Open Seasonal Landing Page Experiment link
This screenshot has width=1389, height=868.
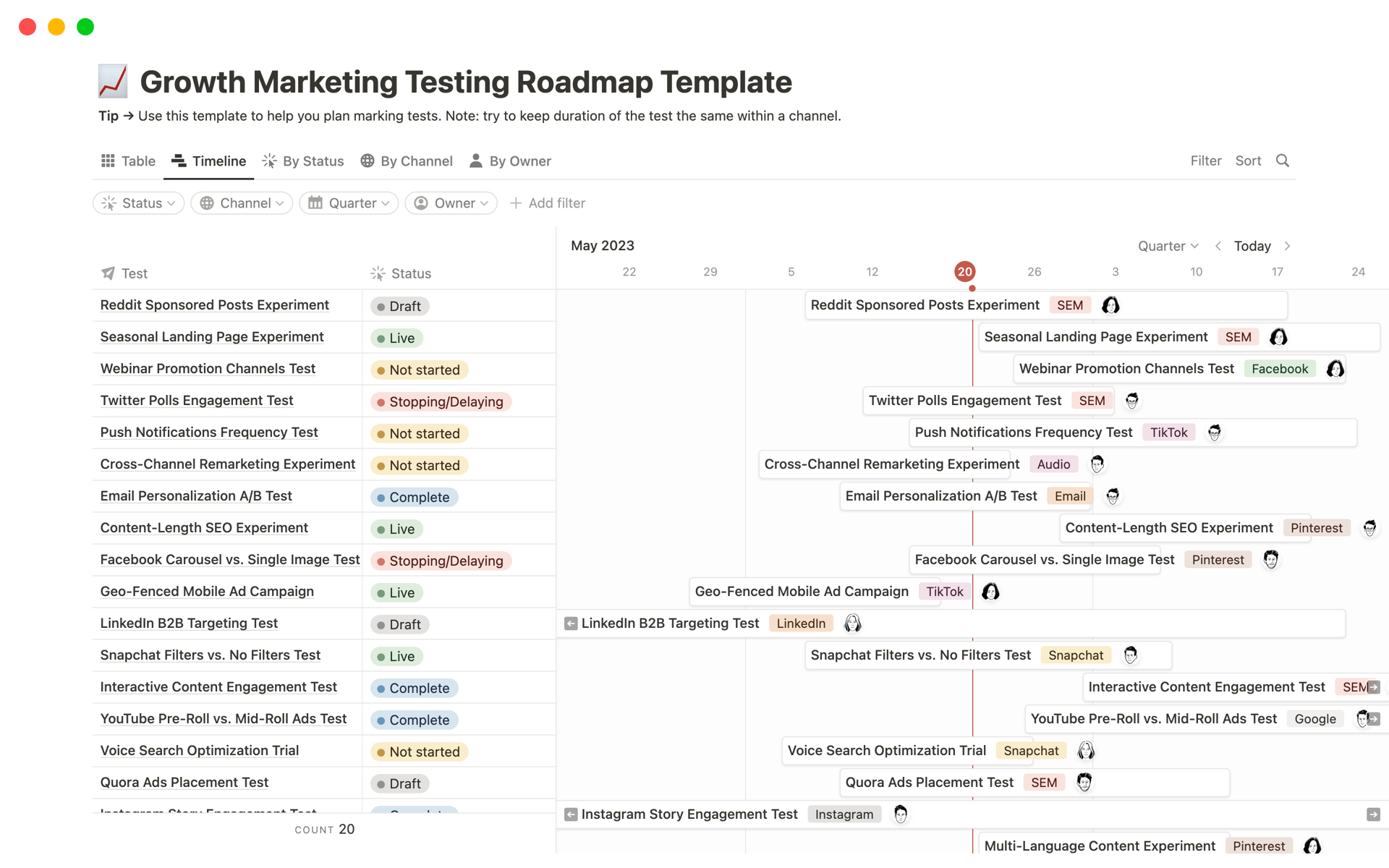[212, 337]
